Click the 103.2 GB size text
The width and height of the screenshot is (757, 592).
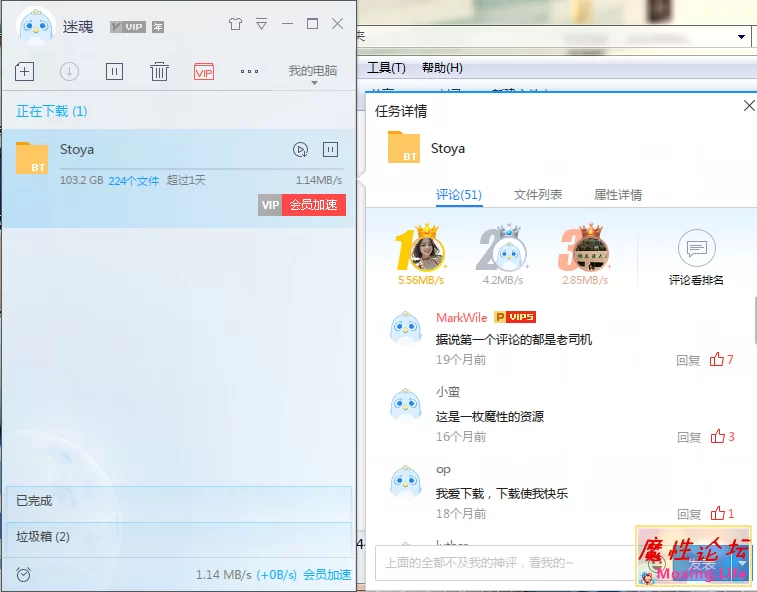[82, 180]
